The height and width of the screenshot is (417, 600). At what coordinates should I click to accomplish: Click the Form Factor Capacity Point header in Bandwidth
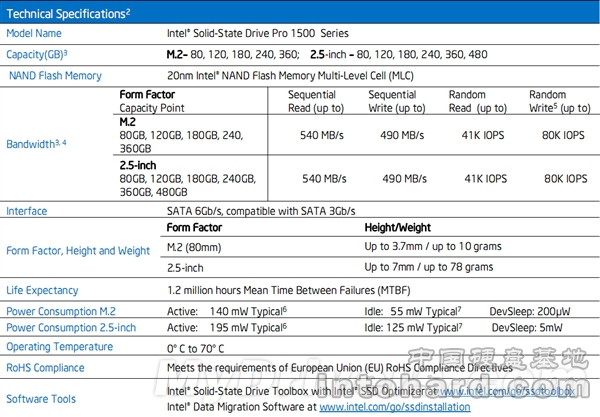(152, 101)
